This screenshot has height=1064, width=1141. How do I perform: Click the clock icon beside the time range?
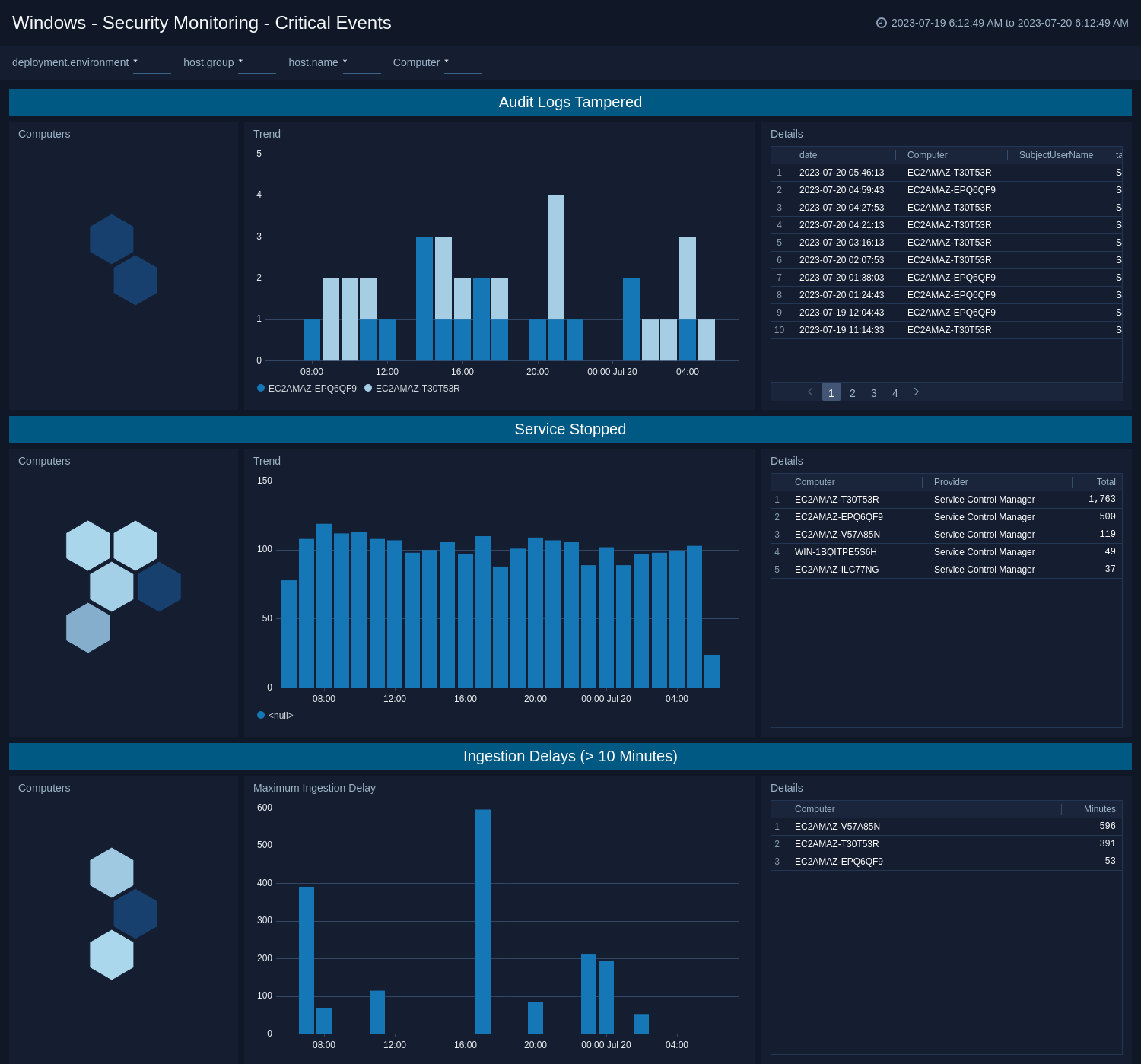882,23
